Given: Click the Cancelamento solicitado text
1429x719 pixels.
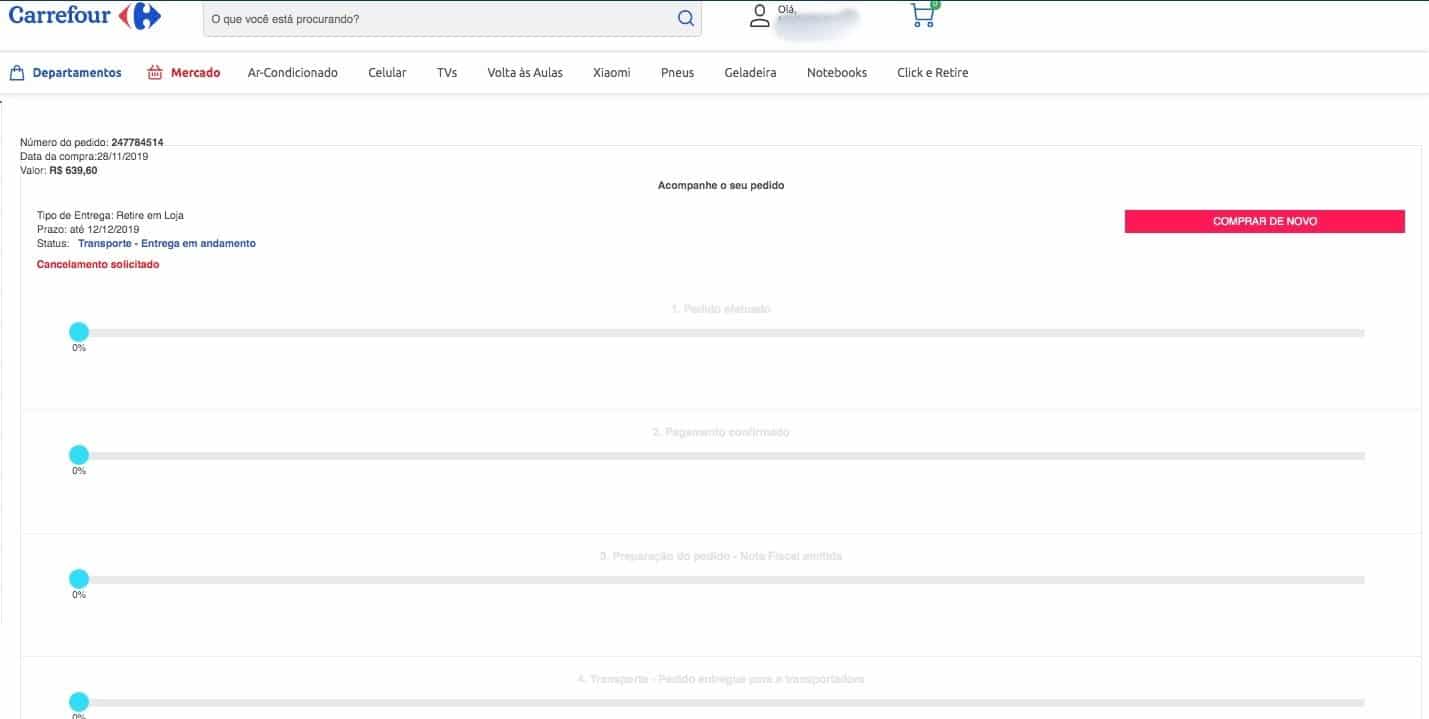Looking at the screenshot, I should tap(98, 265).
